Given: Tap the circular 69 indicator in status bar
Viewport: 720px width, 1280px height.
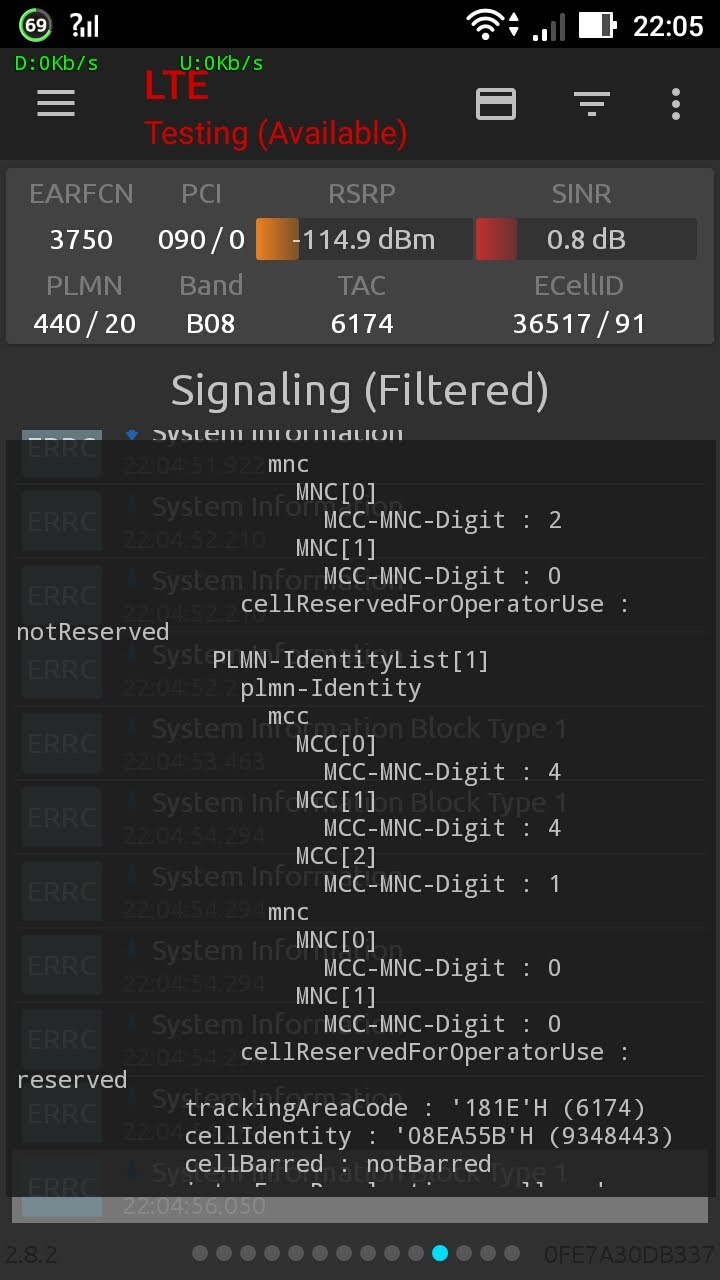Looking at the screenshot, I should 35,25.
